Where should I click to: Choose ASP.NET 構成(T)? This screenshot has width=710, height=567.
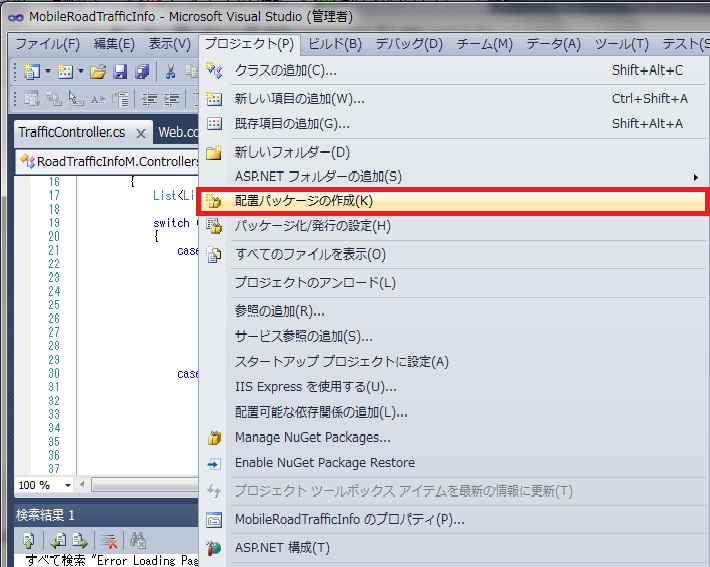(x=453, y=548)
